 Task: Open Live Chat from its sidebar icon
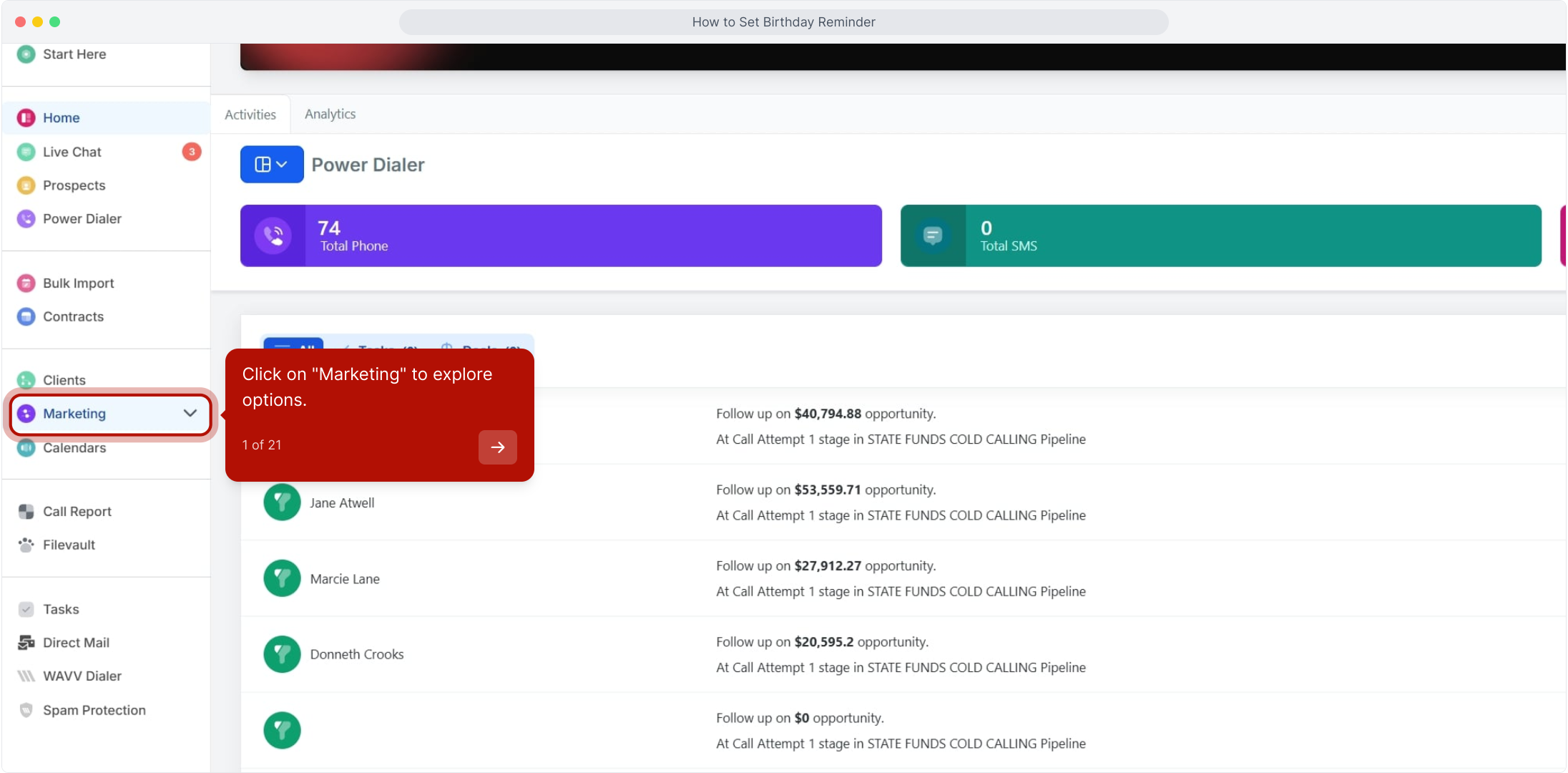(26, 152)
